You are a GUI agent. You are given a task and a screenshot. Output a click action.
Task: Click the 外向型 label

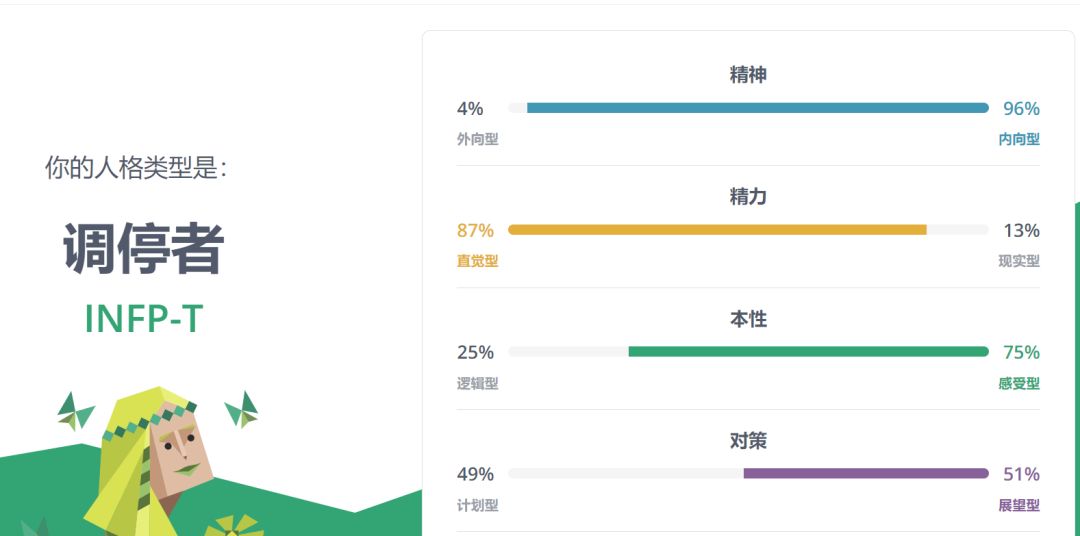pyautogui.click(x=477, y=140)
